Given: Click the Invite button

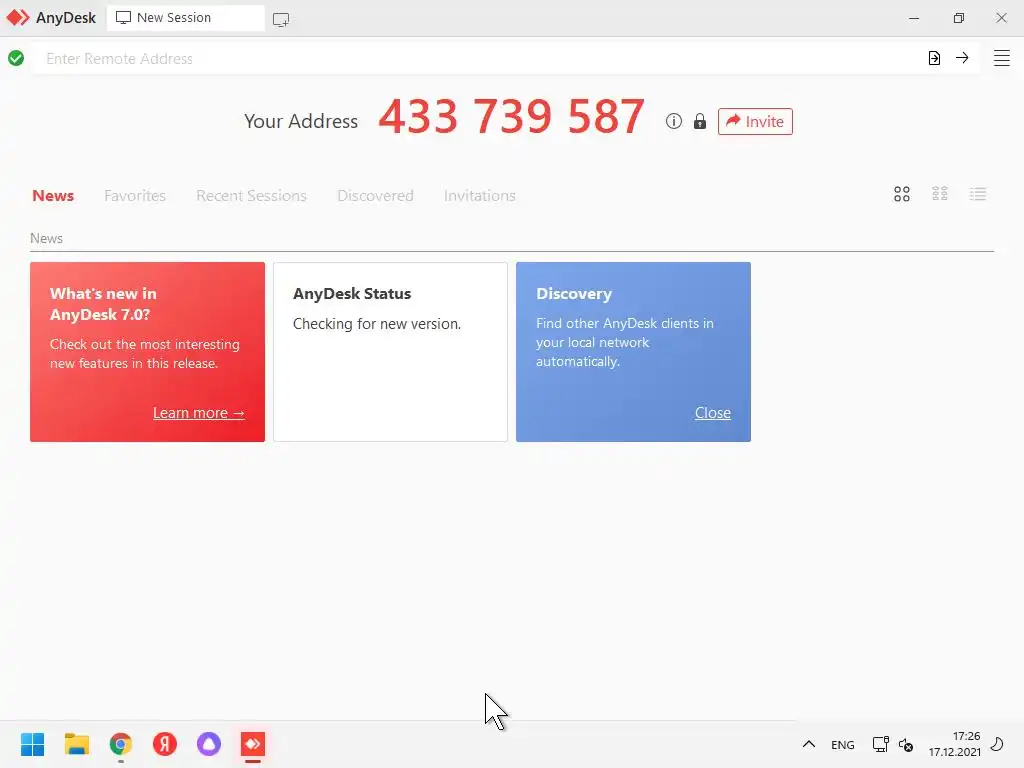Looking at the screenshot, I should pyautogui.click(x=755, y=121).
